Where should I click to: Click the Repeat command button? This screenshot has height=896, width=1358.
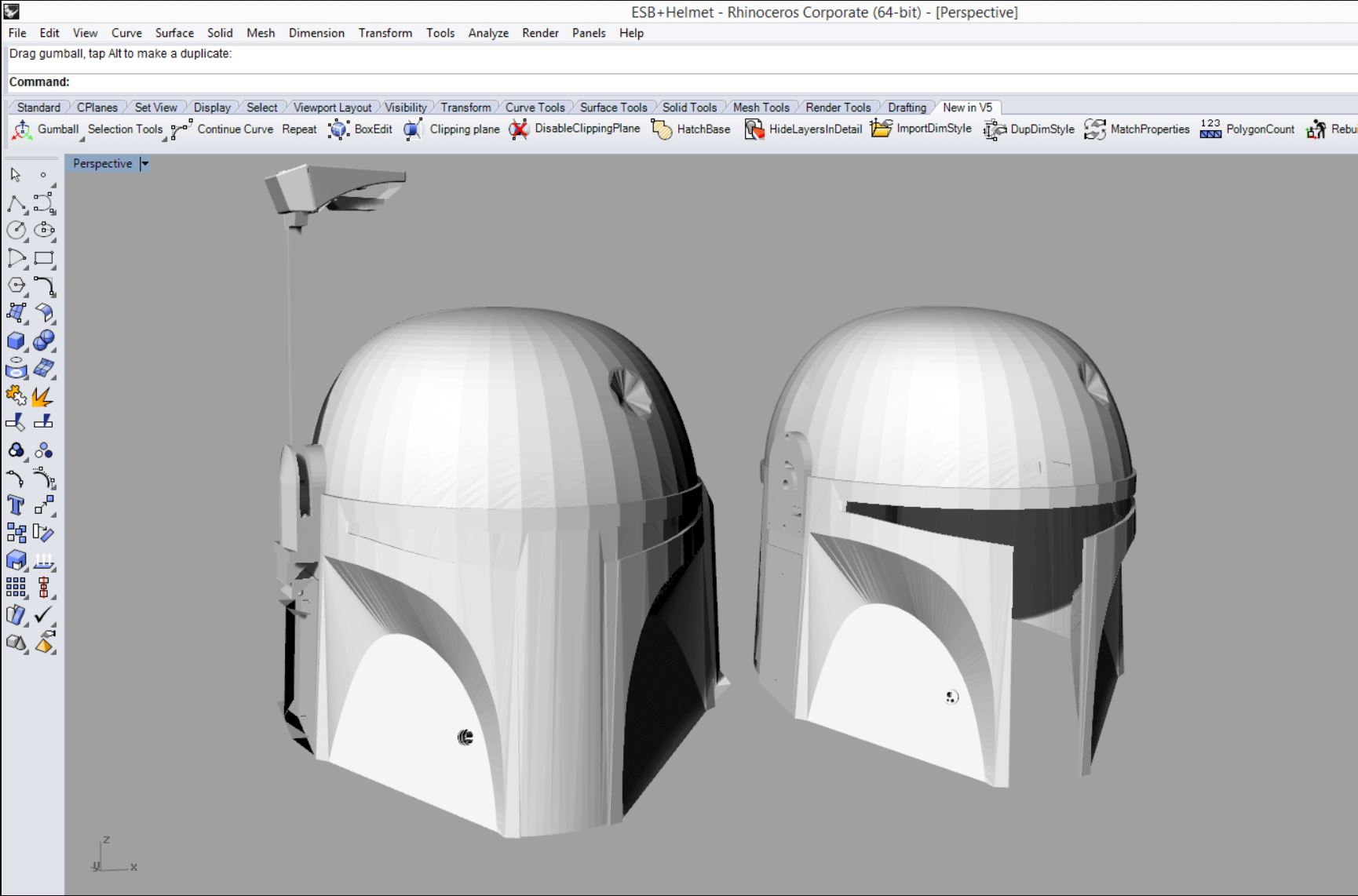[299, 129]
